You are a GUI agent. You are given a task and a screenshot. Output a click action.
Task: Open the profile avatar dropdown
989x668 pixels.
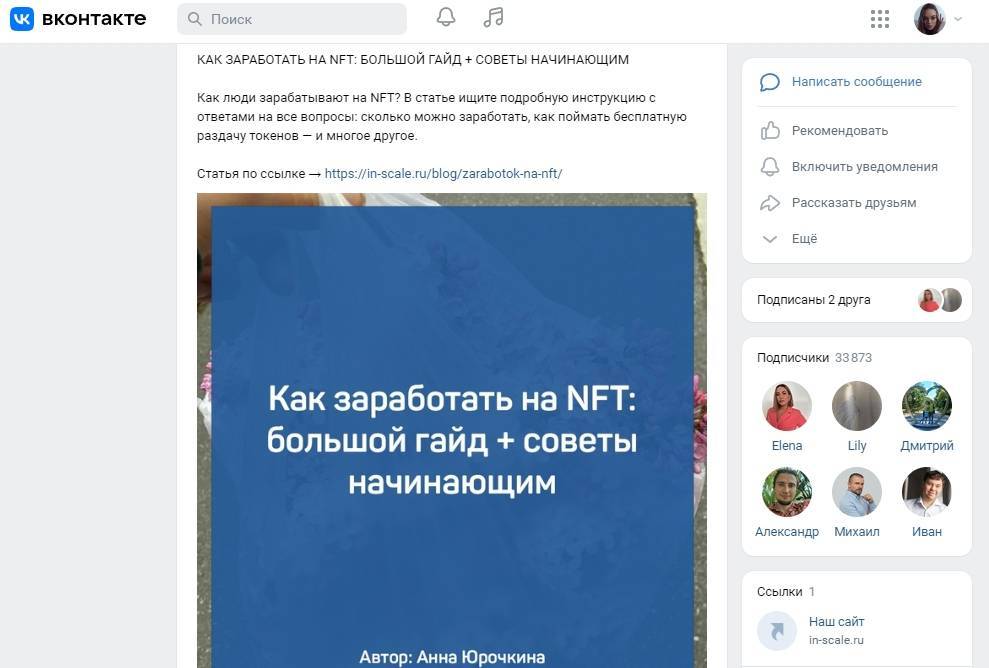938,19
